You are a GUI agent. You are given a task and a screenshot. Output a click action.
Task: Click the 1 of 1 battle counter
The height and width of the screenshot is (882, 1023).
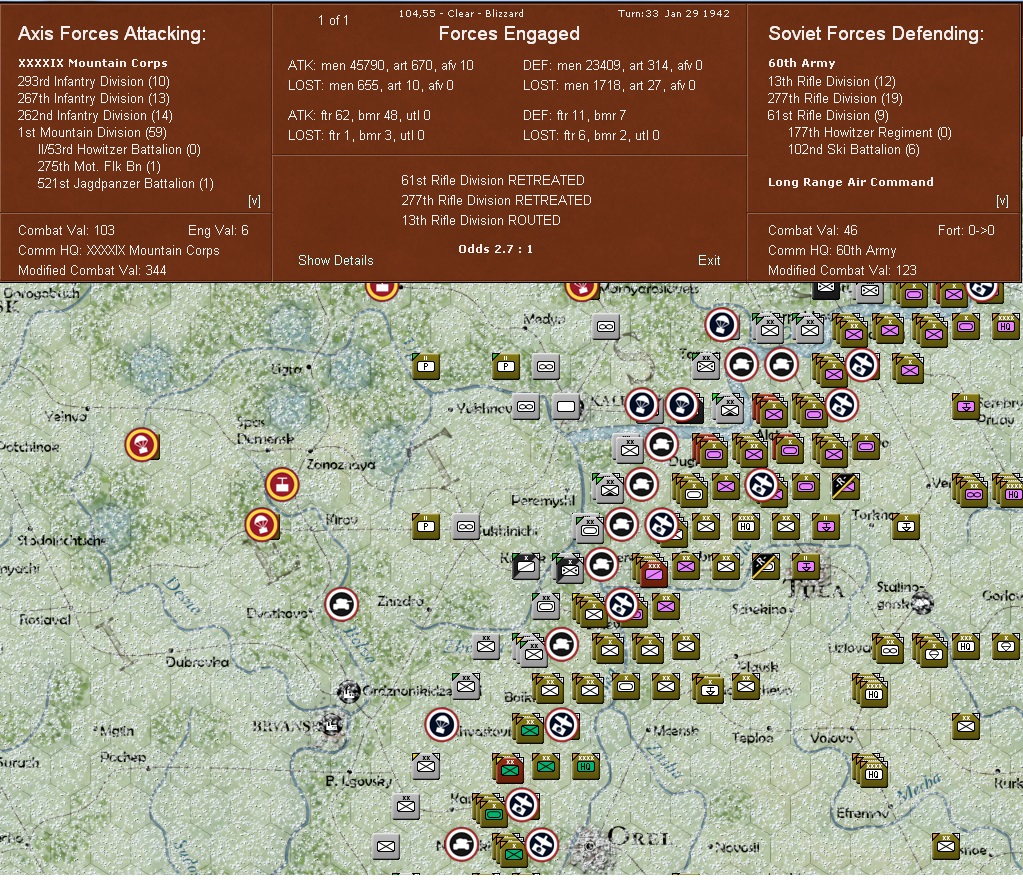[333, 20]
